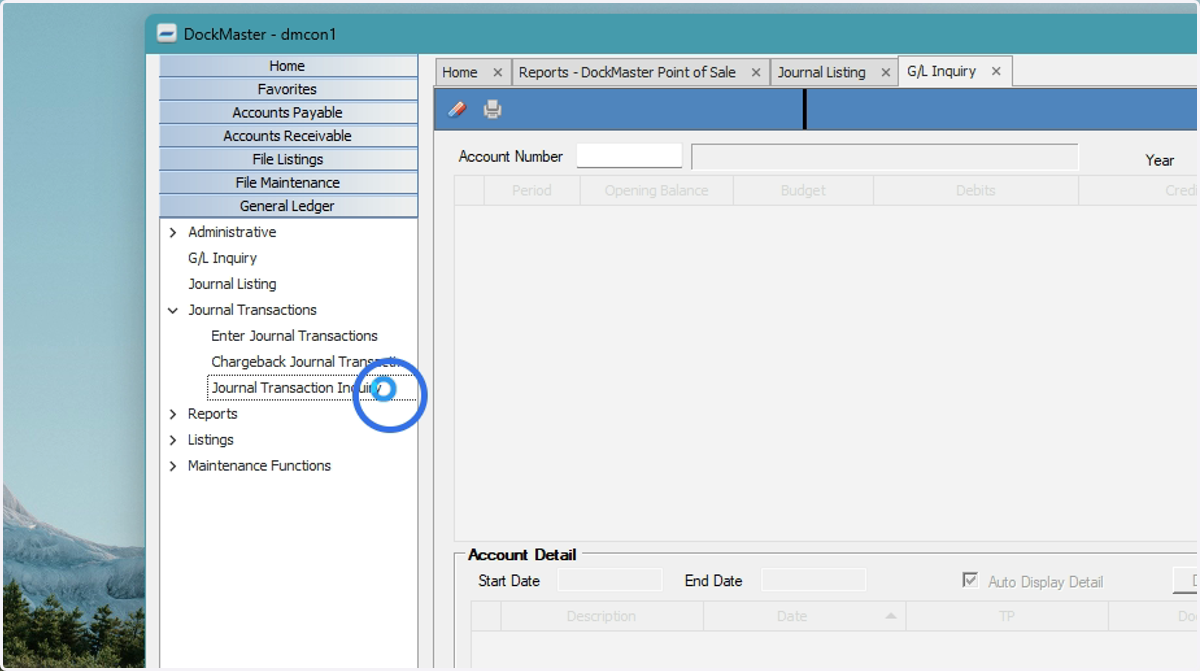Open Enter Journal Transactions
The image size is (1200, 671).
click(x=294, y=336)
